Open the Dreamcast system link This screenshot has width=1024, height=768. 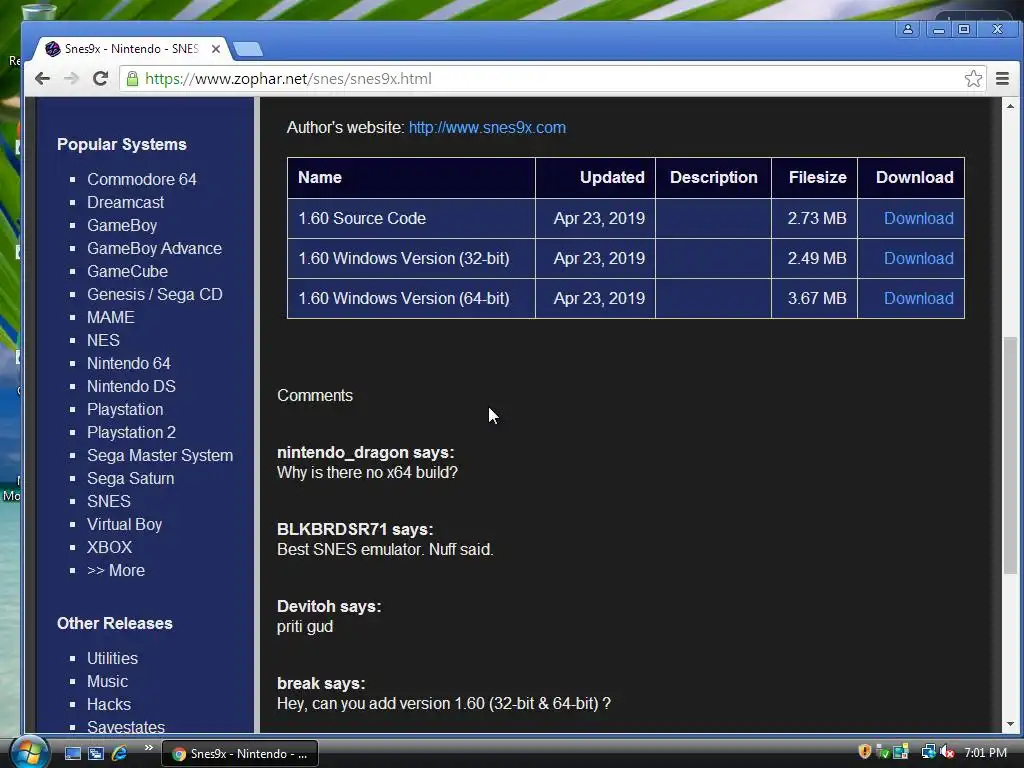click(x=125, y=202)
